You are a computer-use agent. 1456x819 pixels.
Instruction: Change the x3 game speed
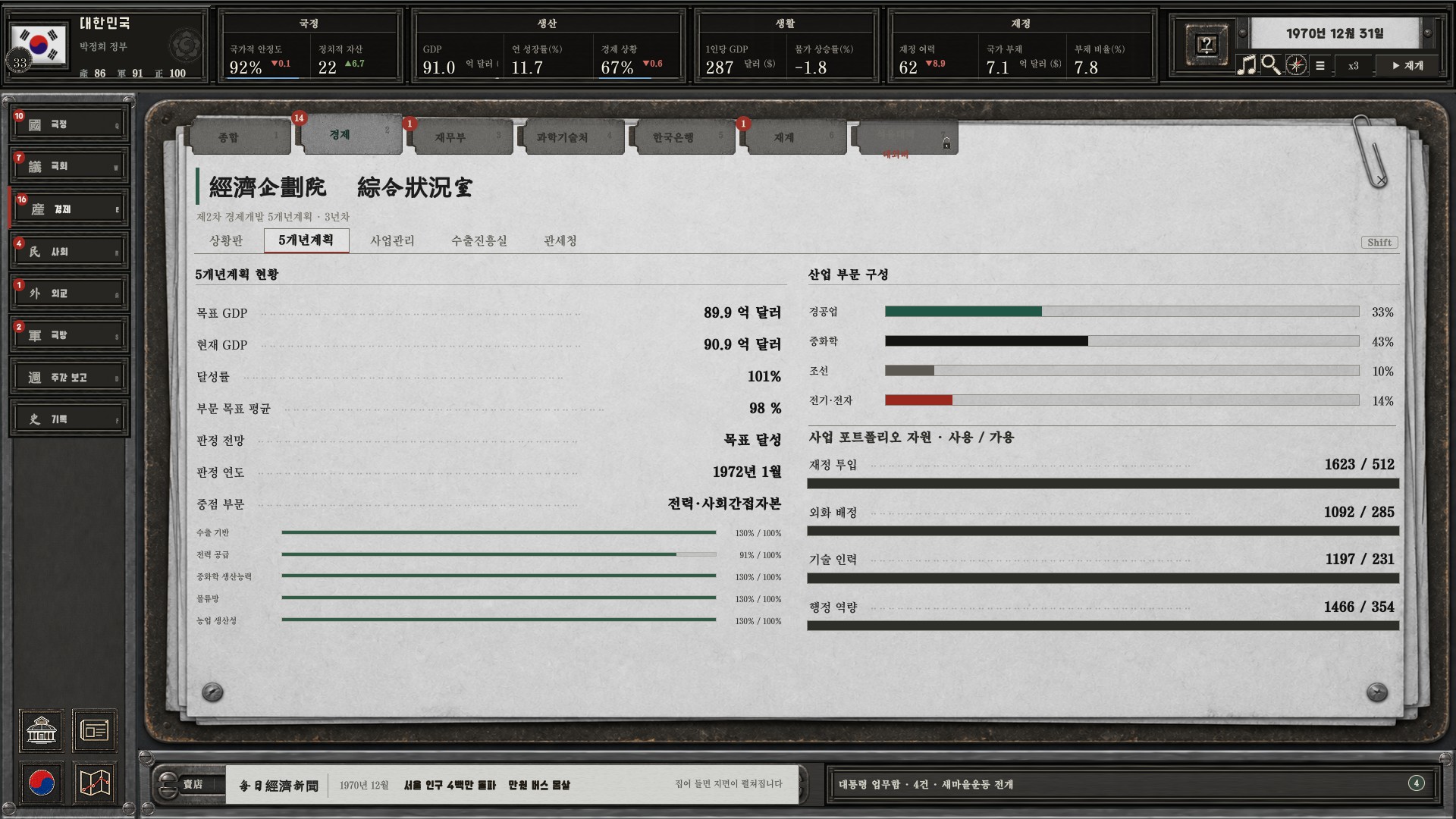1353,66
